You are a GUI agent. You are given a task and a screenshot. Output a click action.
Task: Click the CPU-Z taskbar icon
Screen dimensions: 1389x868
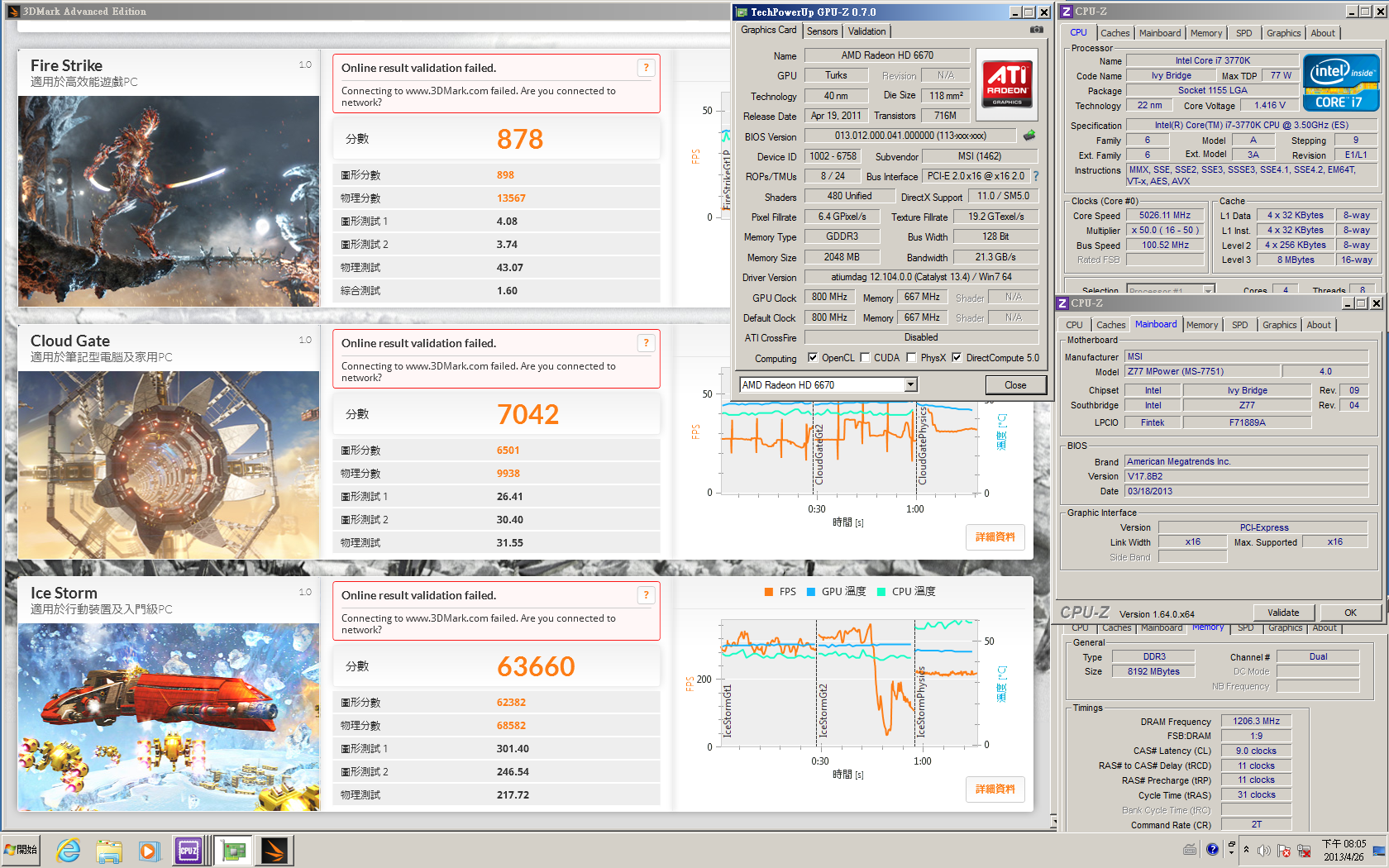coord(189,850)
